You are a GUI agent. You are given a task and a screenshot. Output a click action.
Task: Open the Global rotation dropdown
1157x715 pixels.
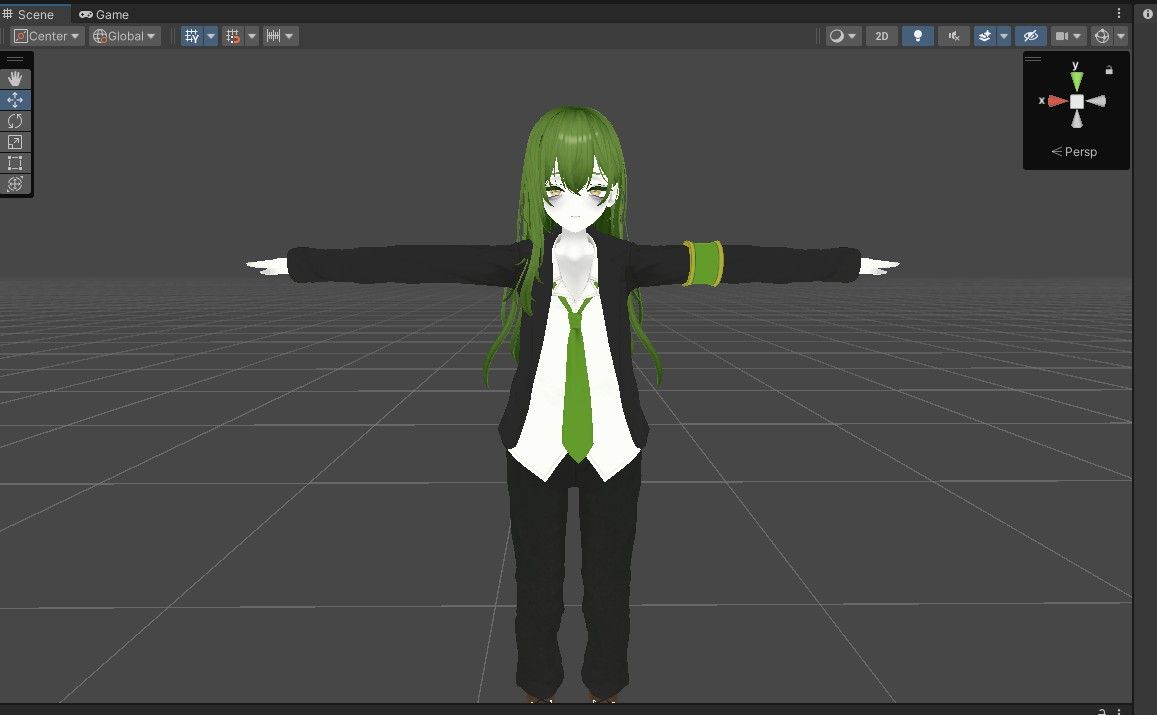pos(125,36)
